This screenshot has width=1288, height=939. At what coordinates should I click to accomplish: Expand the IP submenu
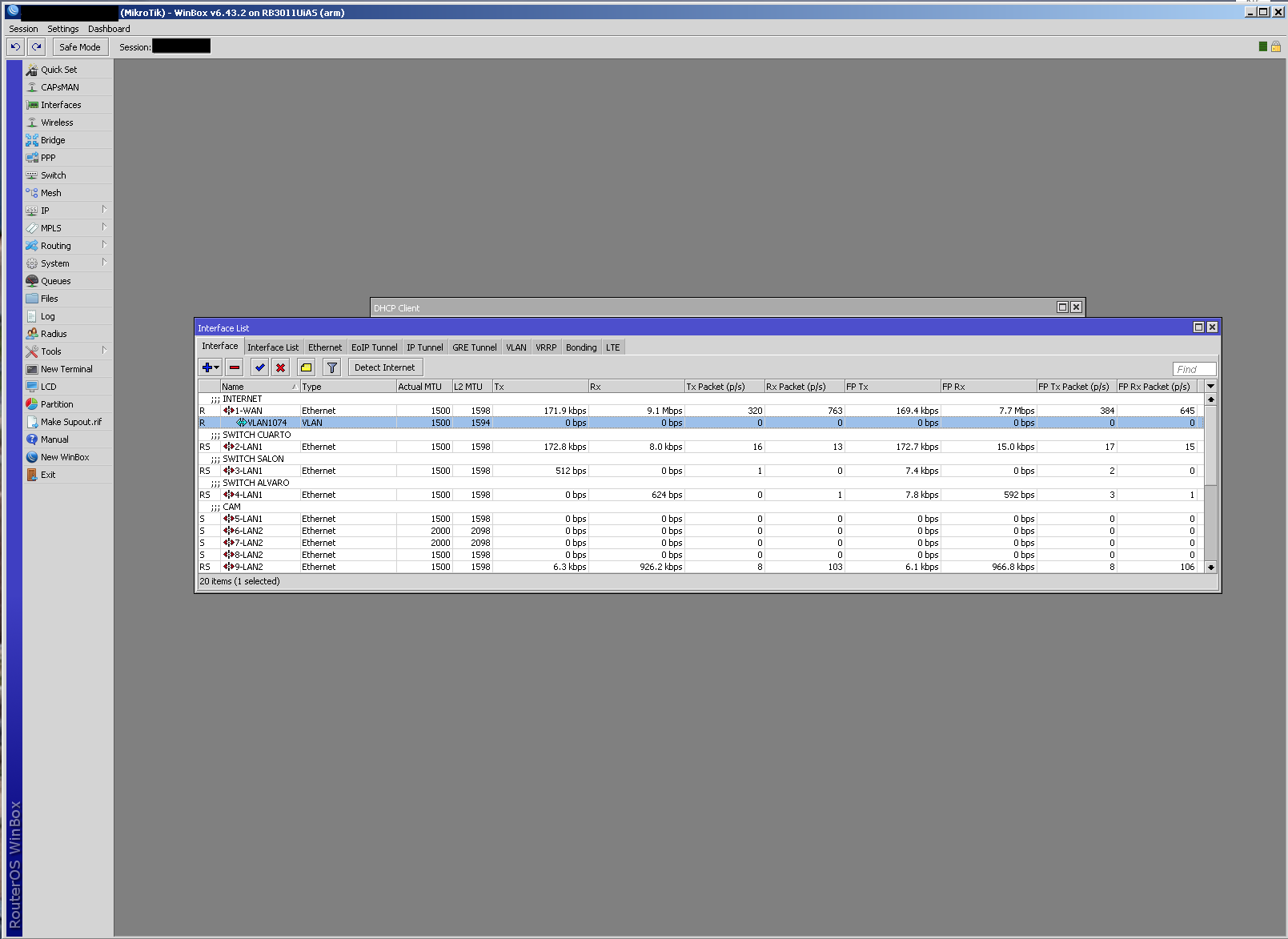pyautogui.click(x=68, y=211)
